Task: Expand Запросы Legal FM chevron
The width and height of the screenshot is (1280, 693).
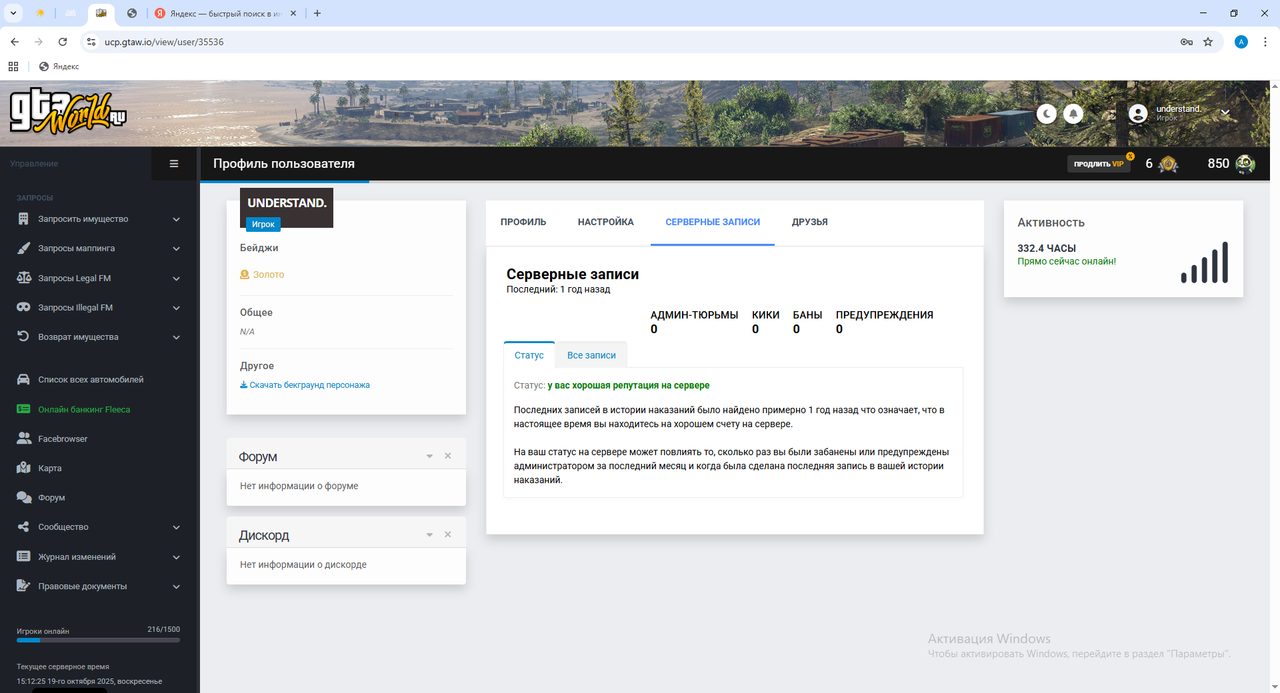Action: 176,278
